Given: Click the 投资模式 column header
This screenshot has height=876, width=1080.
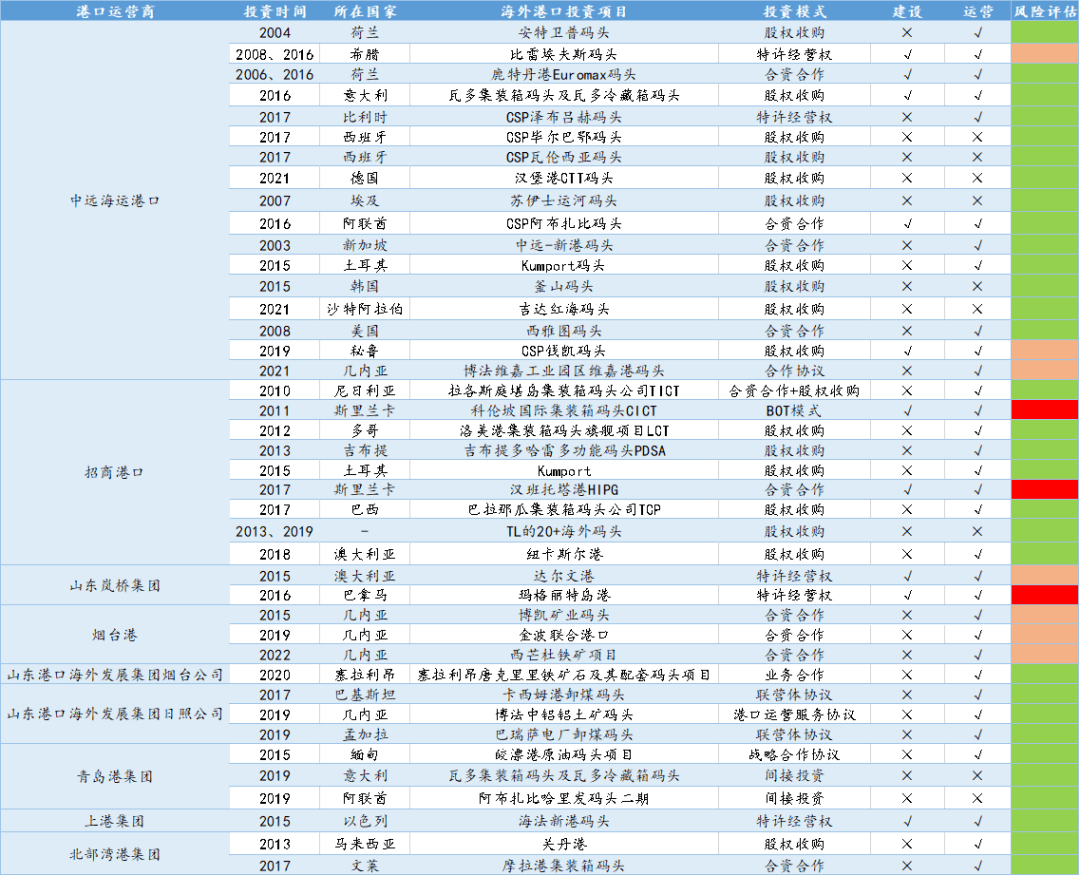Looking at the screenshot, I should tap(795, 11).
